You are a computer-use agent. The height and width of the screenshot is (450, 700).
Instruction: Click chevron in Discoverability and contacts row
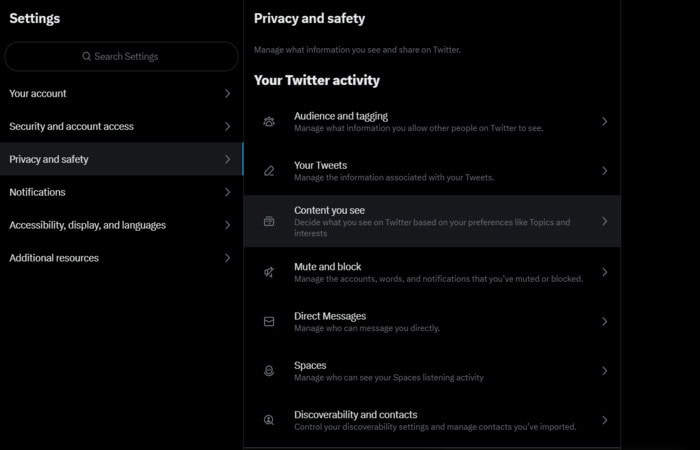[604, 420]
